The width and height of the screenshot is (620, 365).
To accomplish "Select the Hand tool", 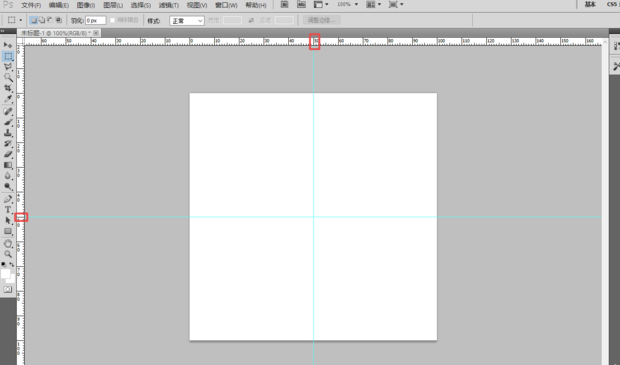I will [x=8, y=244].
